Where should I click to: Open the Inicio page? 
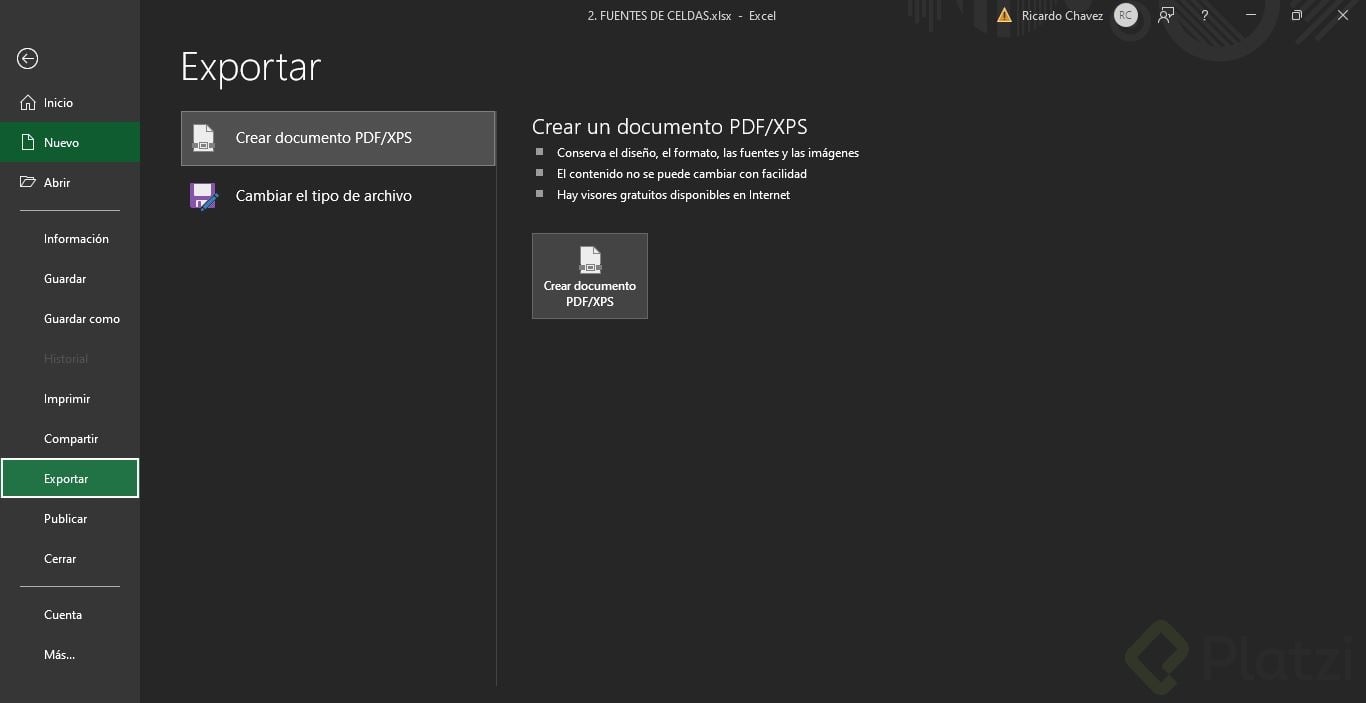point(70,103)
